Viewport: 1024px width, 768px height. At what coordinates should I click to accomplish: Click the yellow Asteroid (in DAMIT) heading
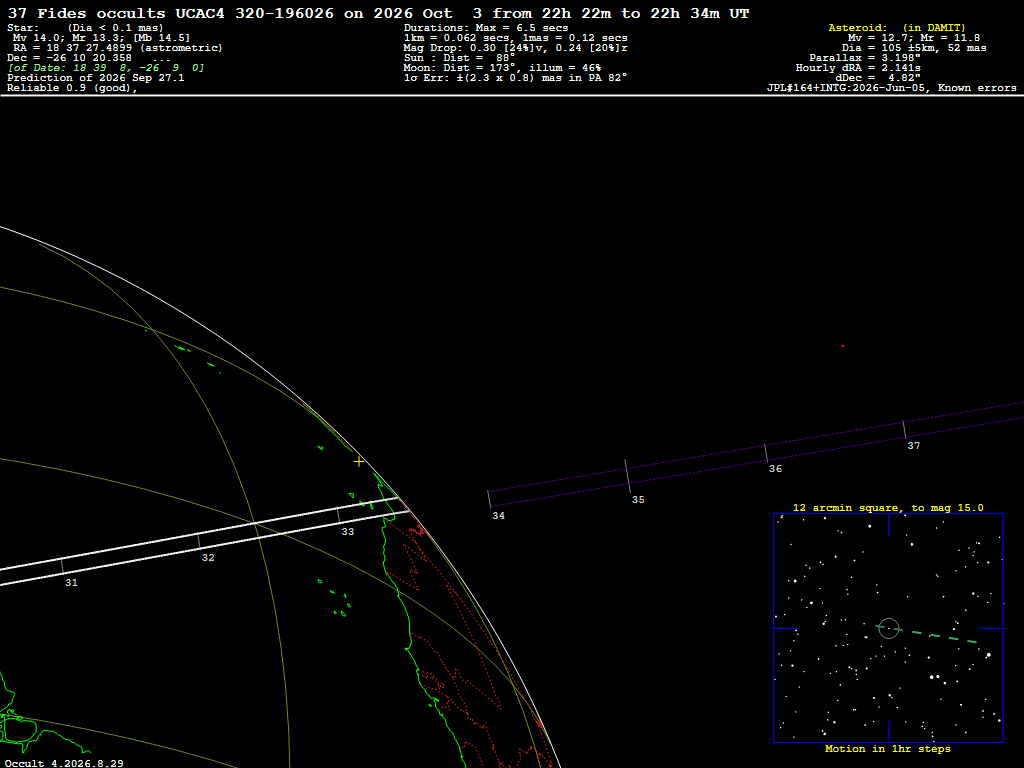coord(897,27)
